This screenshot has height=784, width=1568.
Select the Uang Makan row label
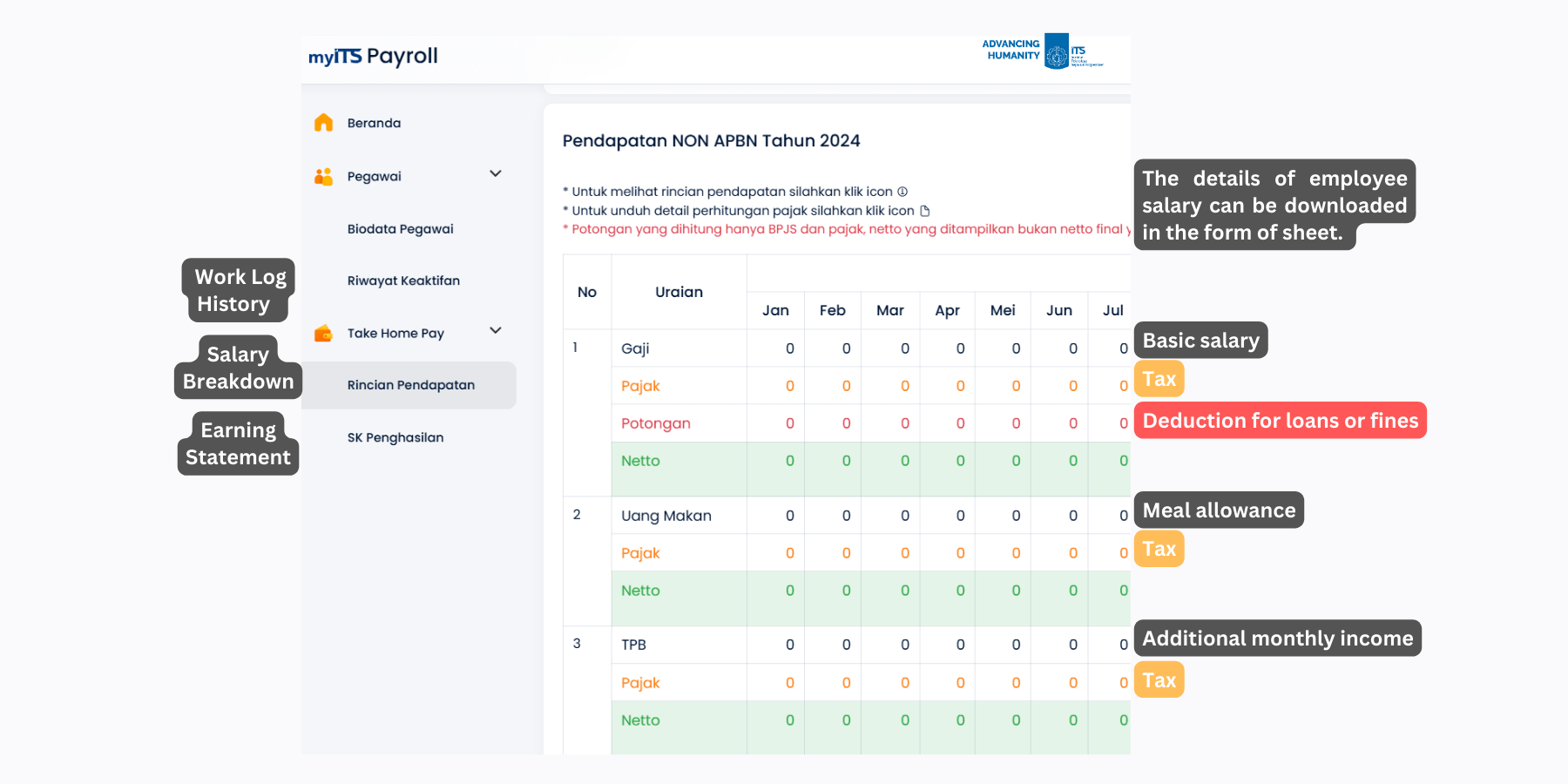[666, 516]
